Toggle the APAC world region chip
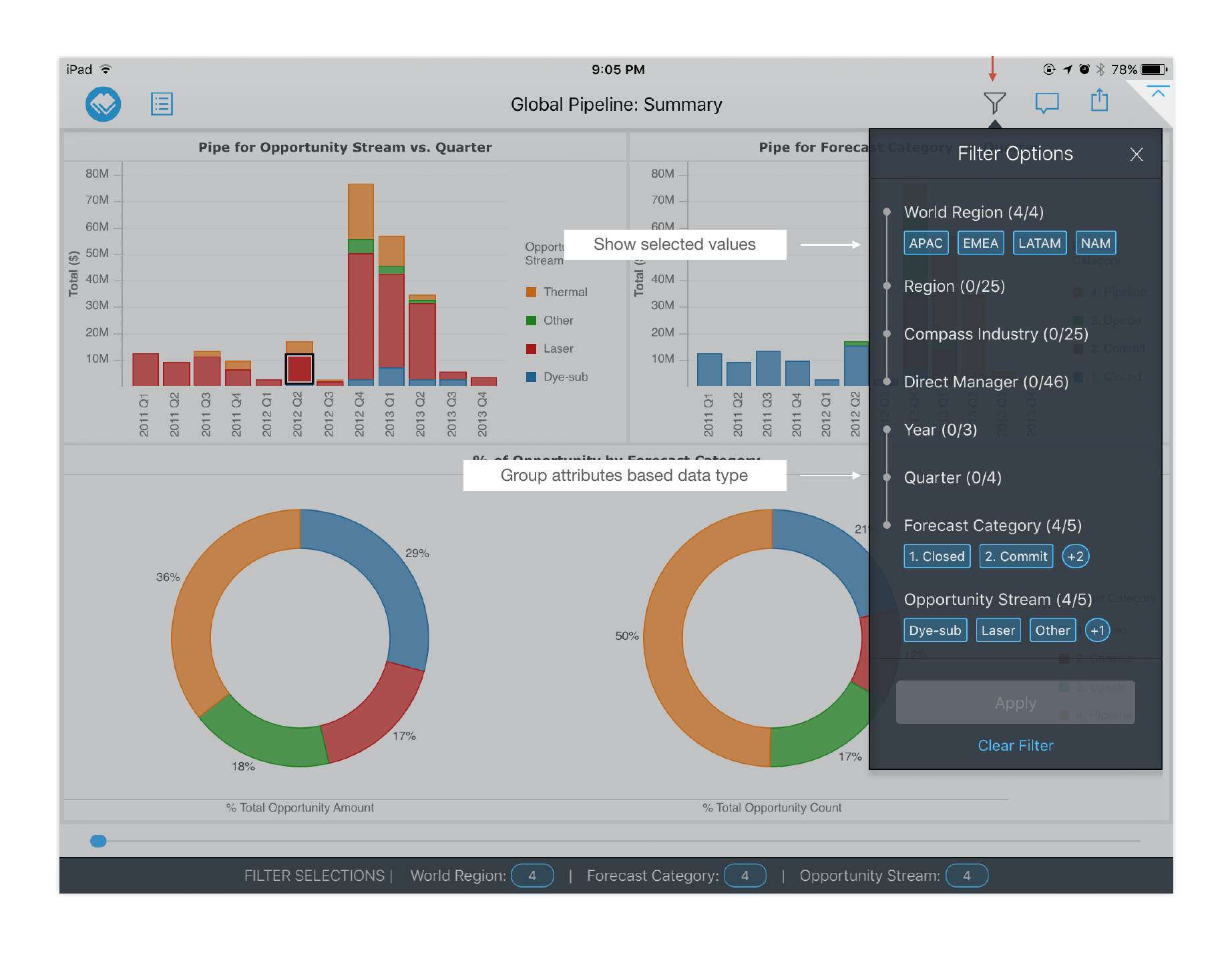The width and height of the screenshot is (1232, 953). pyautogui.click(x=926, y=243)
